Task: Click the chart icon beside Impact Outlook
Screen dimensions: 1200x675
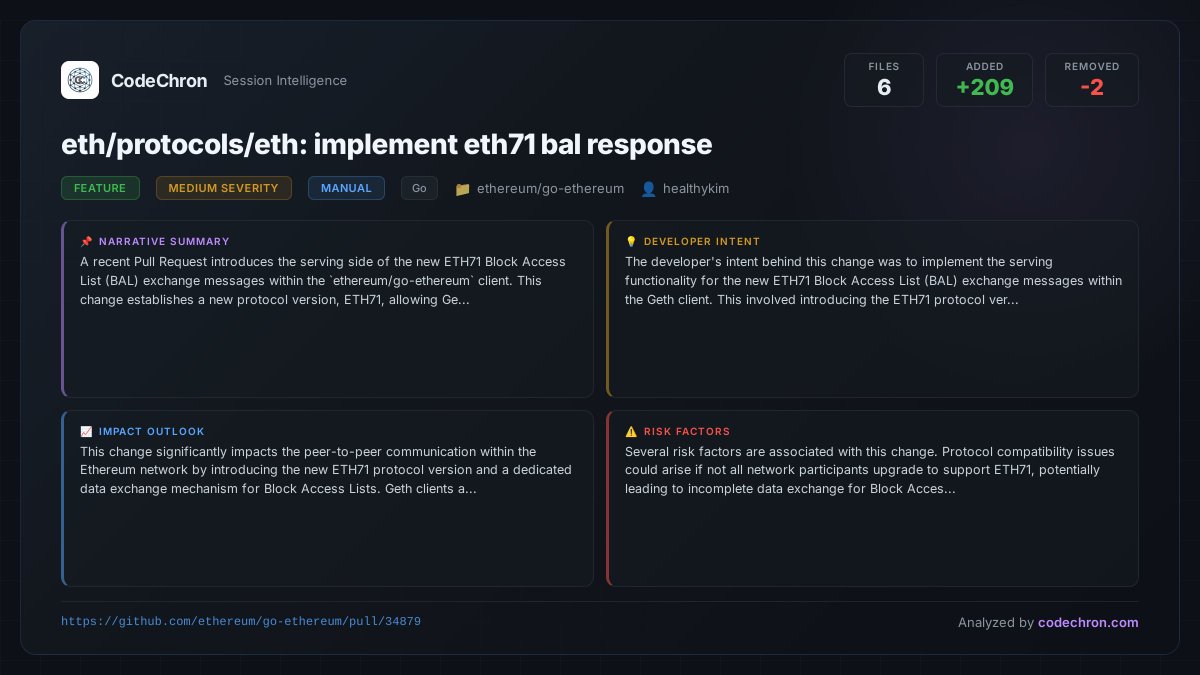Action: pos(86,431)
